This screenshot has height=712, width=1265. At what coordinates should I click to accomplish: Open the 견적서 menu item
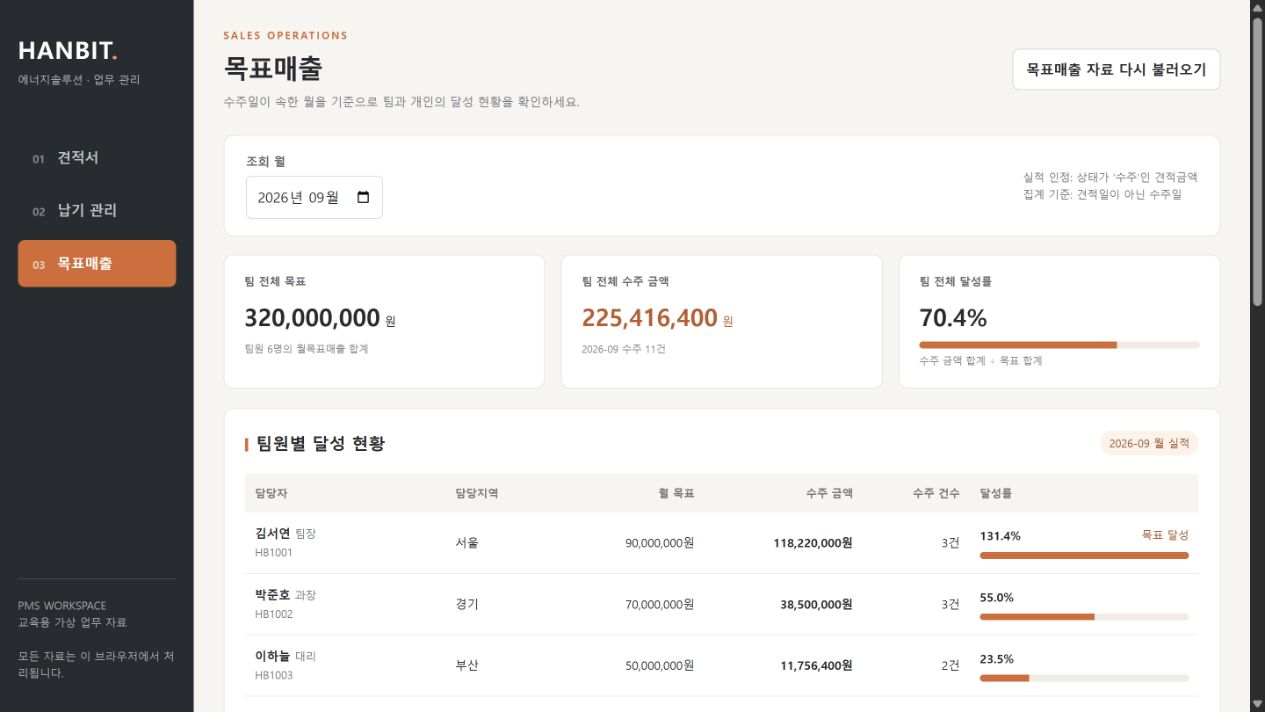point(97,158)
